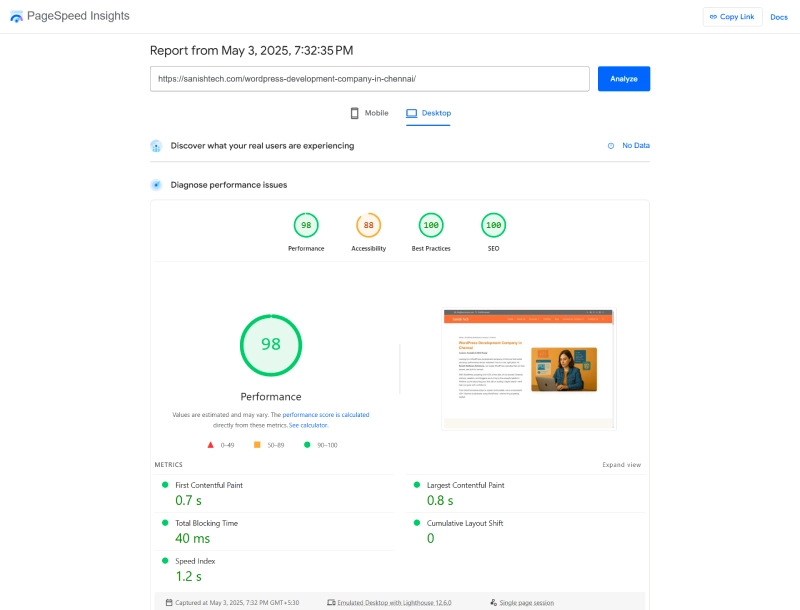The height and width of the screenshot is (610, 800).
Task: Click the calendar icon beside Captured at
Action: (169, 602)
